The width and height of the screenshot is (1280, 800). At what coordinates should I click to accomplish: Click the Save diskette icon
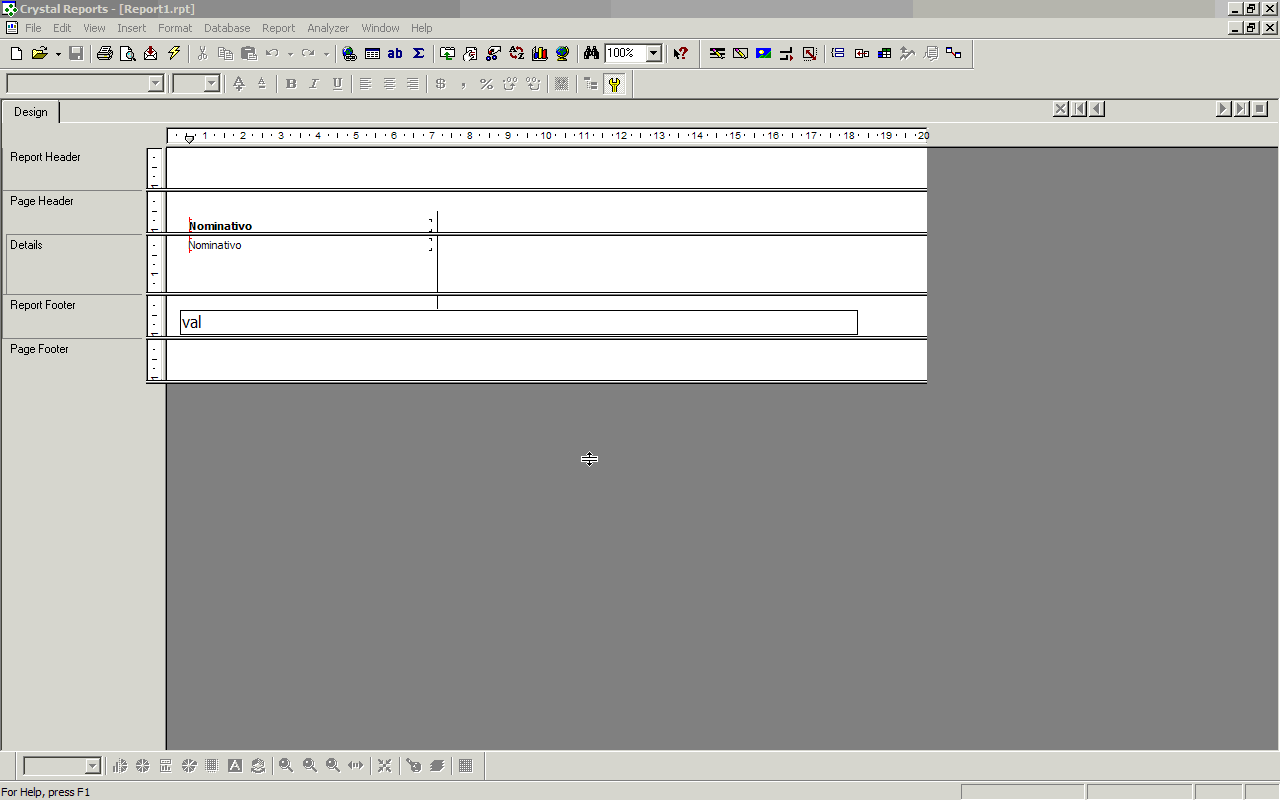[76, 53]
